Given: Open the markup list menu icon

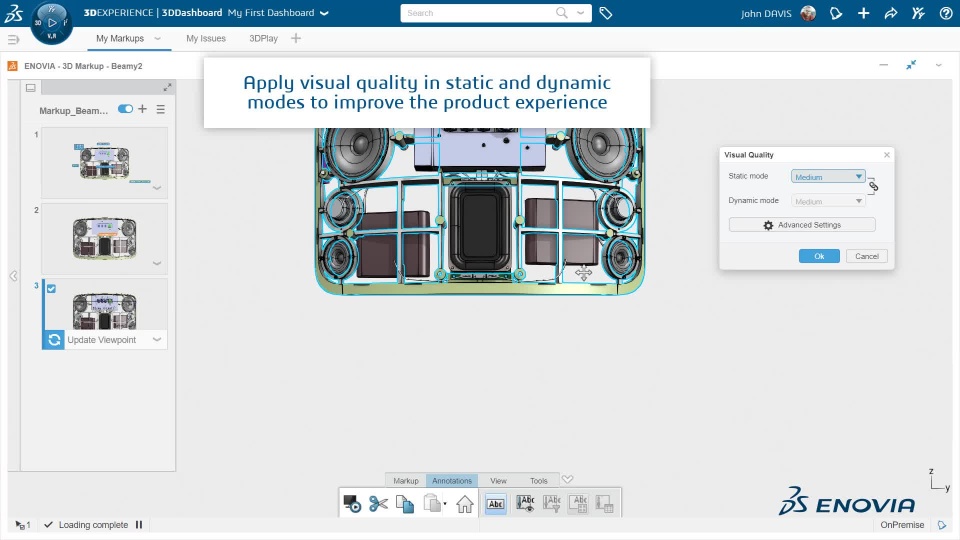Looking at the screenshot, I should (161, 109).
